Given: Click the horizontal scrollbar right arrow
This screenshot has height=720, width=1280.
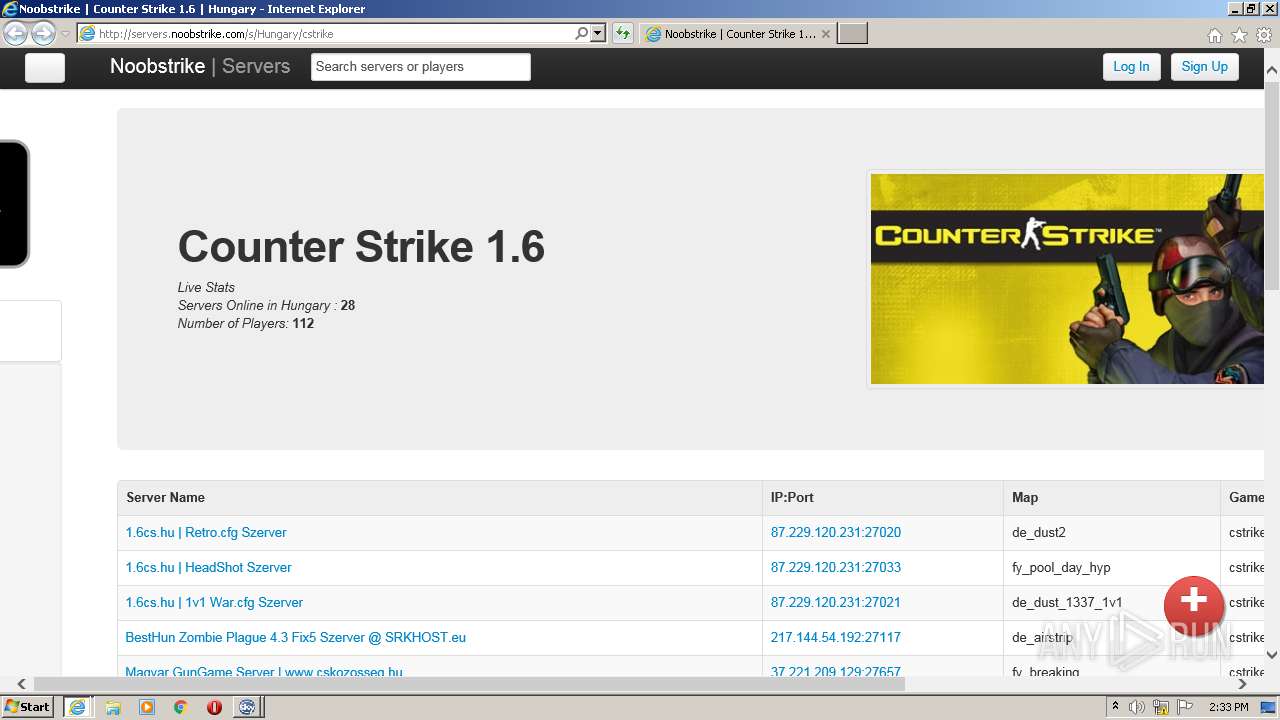Looking at the screenshot, I should click(x=1243, y=684).
